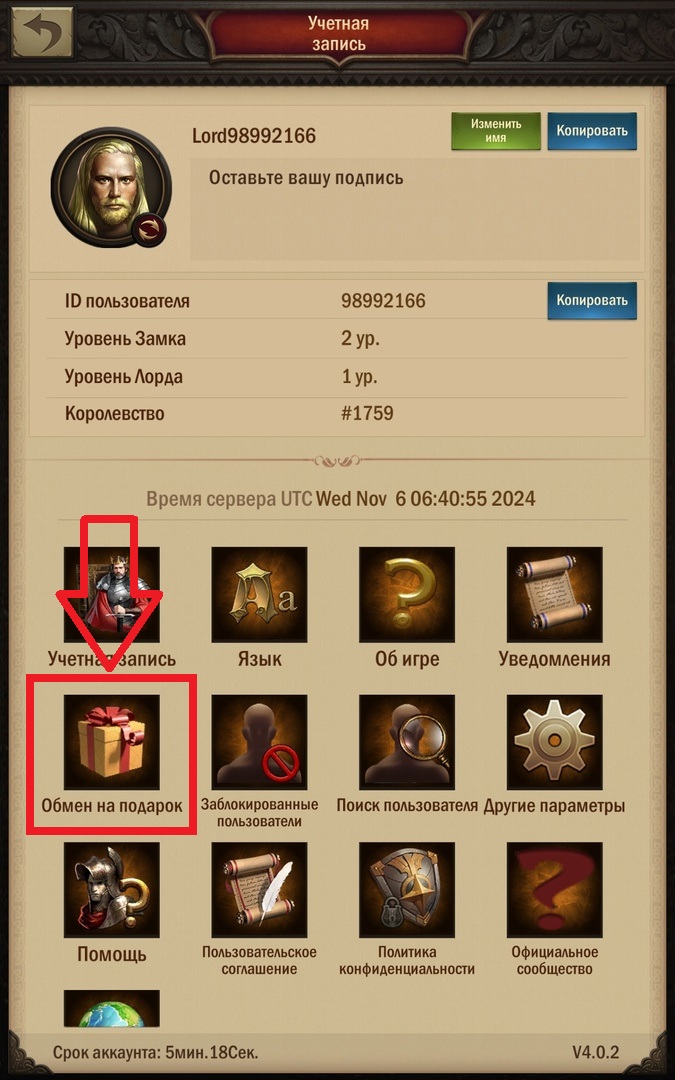Copy the lord name with Копировать
The image size is (675, 1080).
coord(592,131)
